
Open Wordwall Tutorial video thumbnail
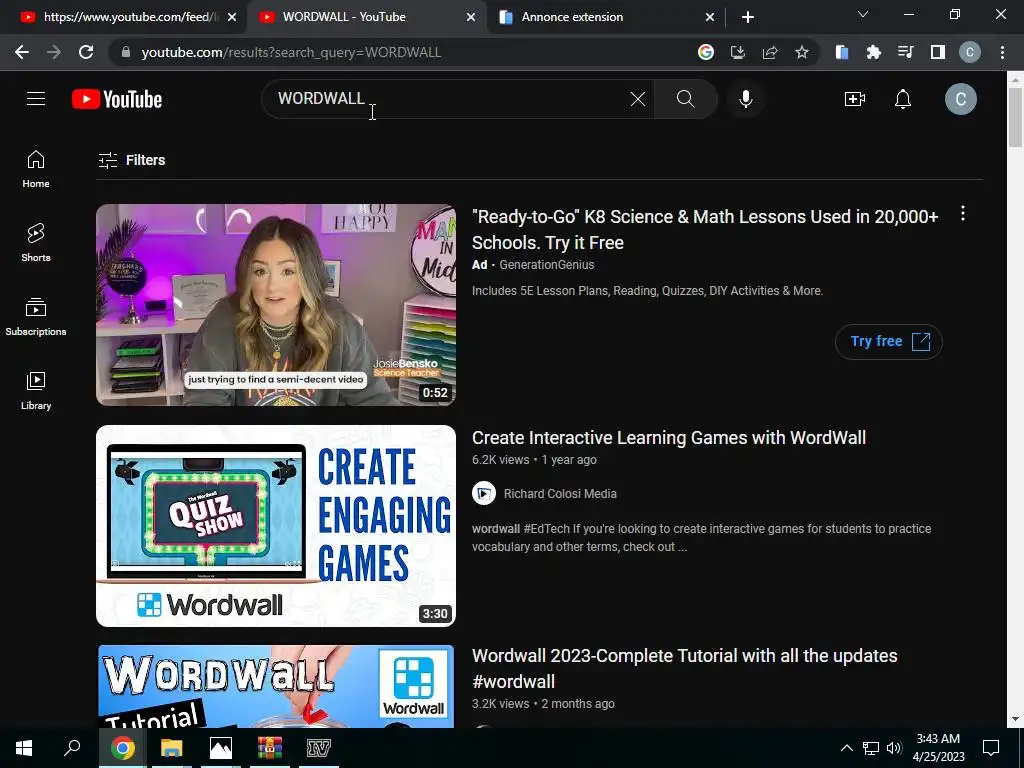click(276, 686)
